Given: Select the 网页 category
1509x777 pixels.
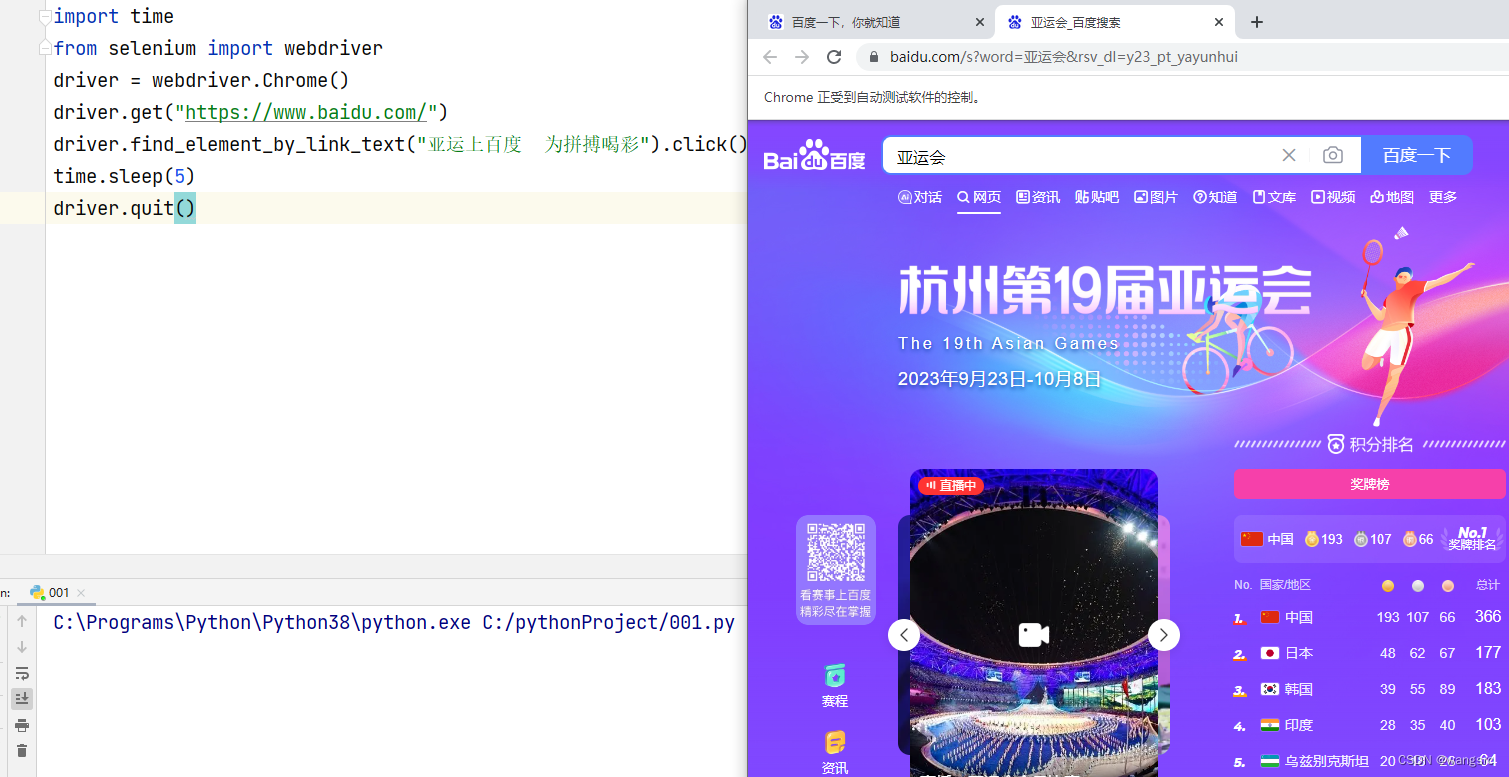Looking at the screenshot, I should point(979,197).
